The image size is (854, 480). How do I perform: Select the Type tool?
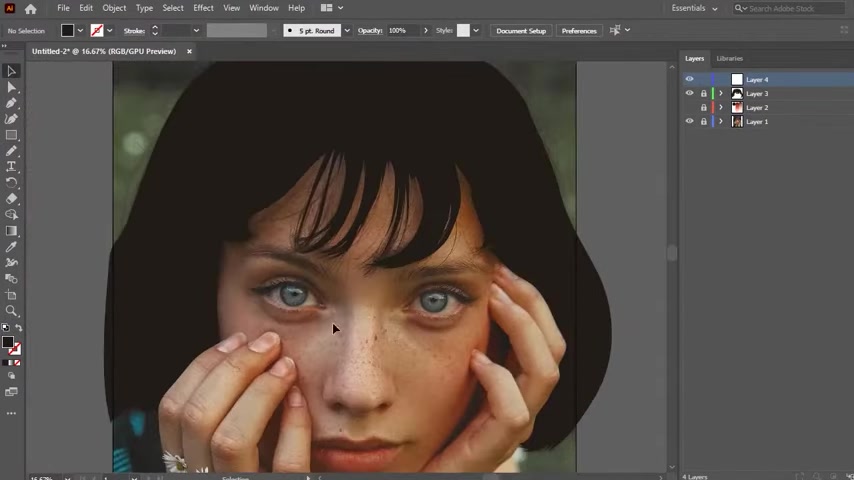pos(11,167)
